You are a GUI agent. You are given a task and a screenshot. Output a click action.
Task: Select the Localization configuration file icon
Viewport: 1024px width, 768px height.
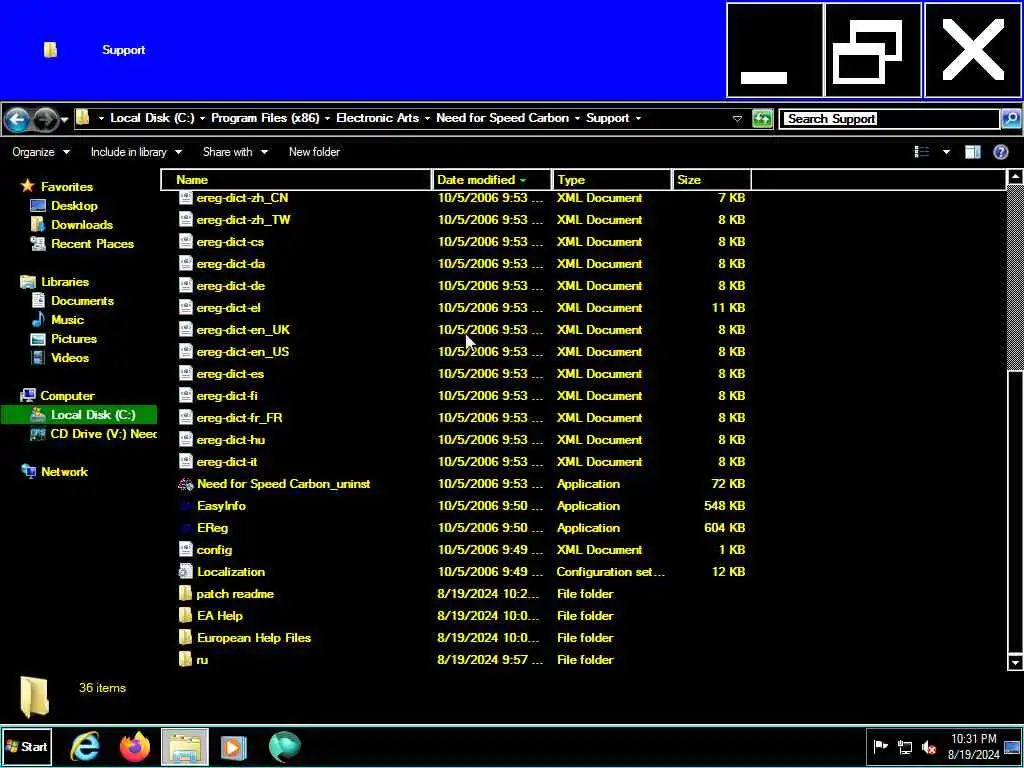(186, 572)
